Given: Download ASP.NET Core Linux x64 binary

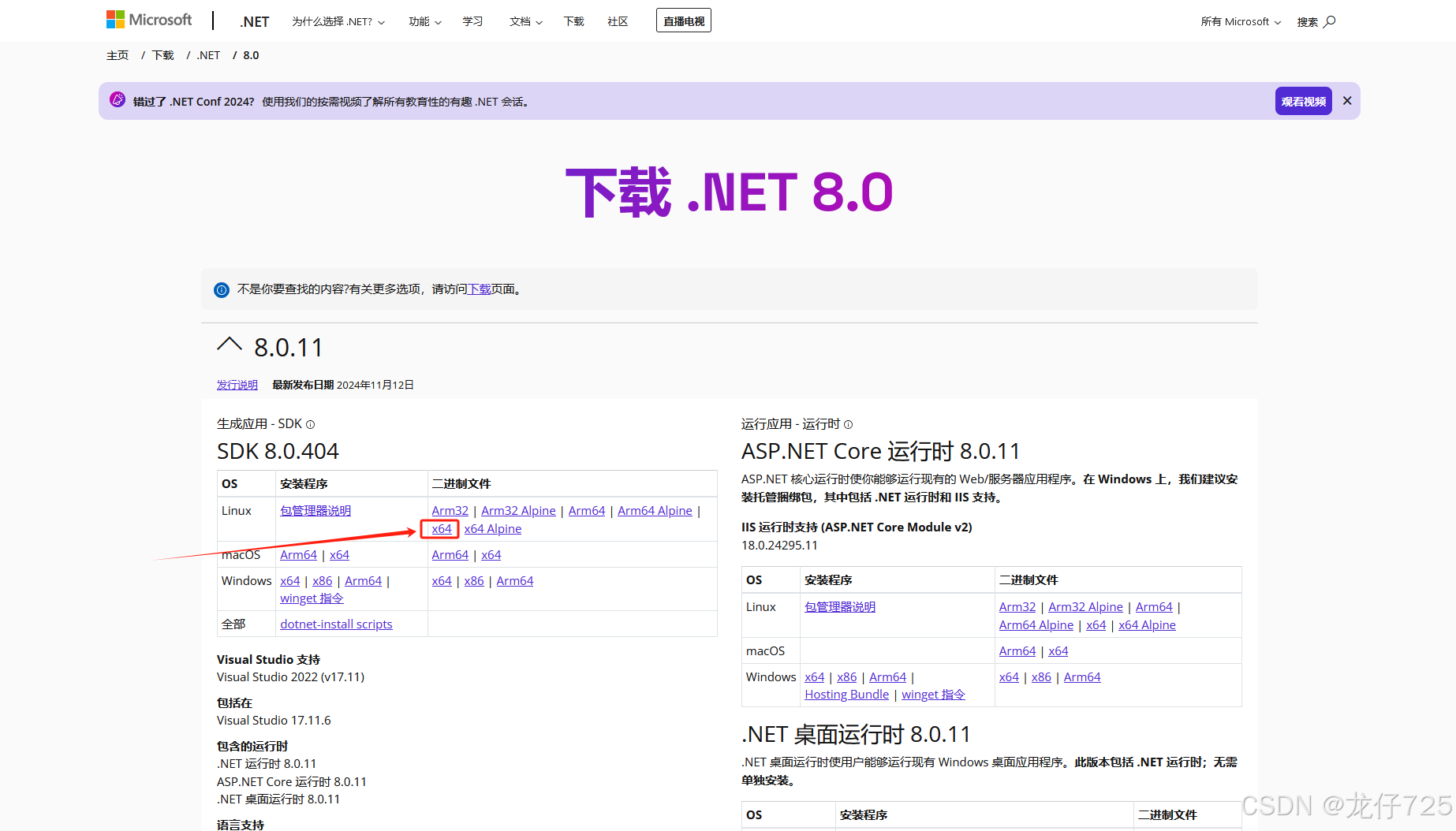Looking at the screenshot, I should pos(1096,625).
